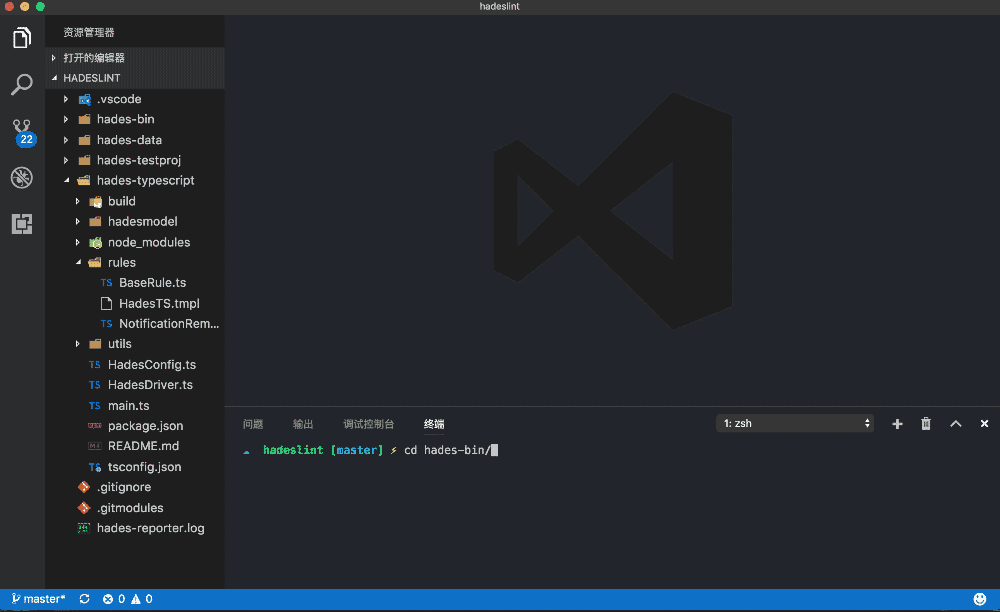Viewport: 1000px width, 612px height.
Task: Expand the hades-bin folder arrow
Action: click(x=66, y=119)
